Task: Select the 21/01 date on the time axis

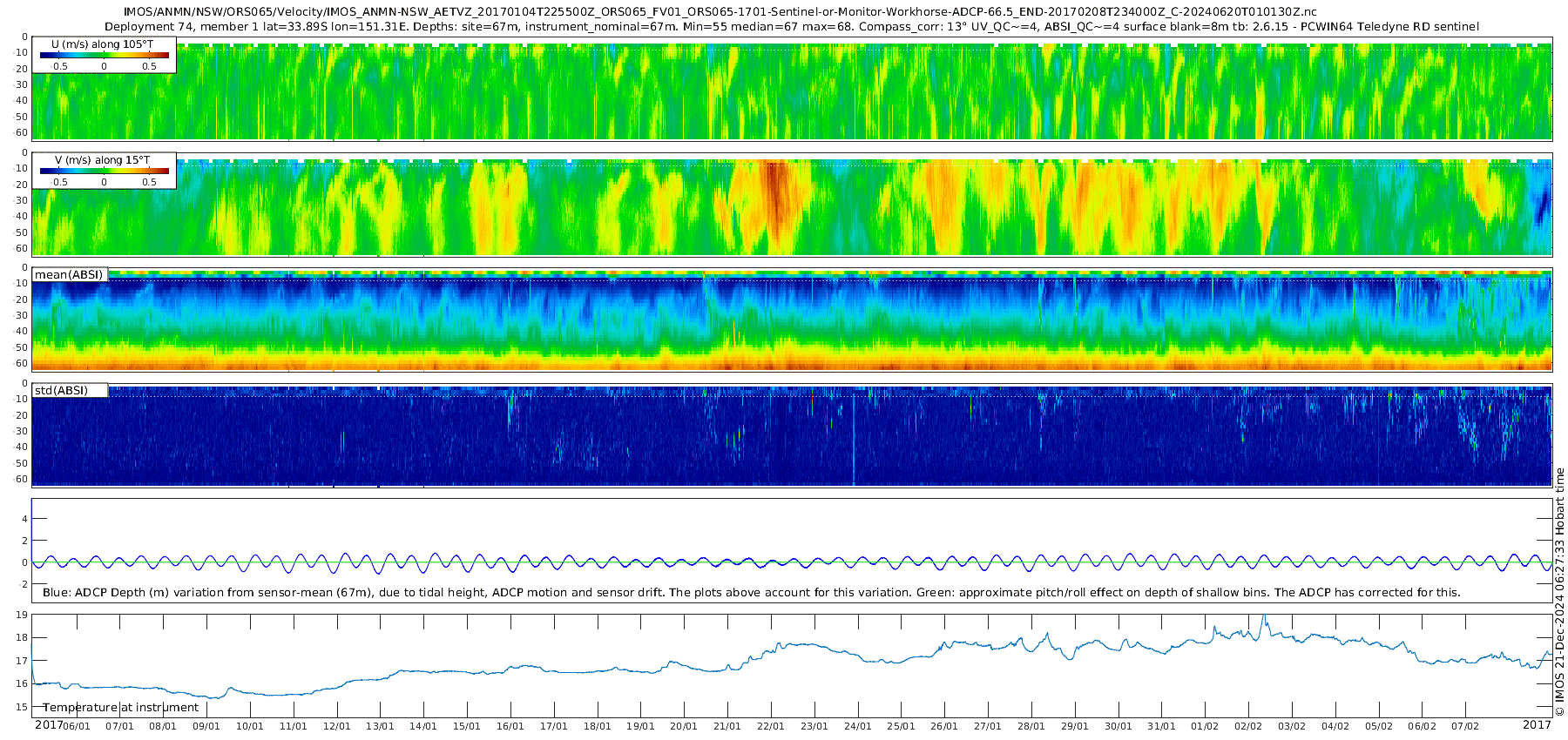Action: pyautogui.click(x=727, y=727)
